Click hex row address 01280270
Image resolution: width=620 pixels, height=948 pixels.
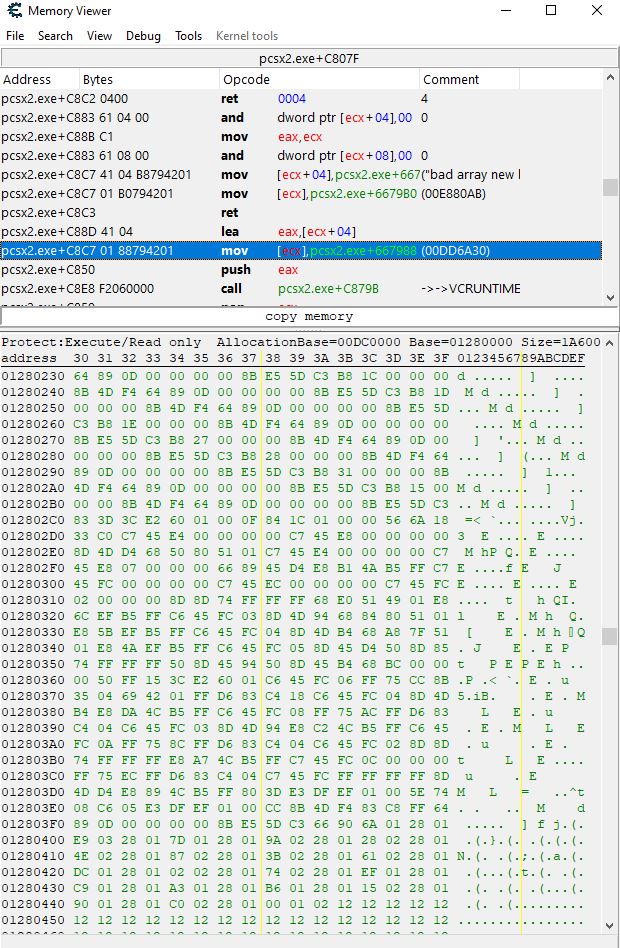pyautogui.click(x=33, y=440)
